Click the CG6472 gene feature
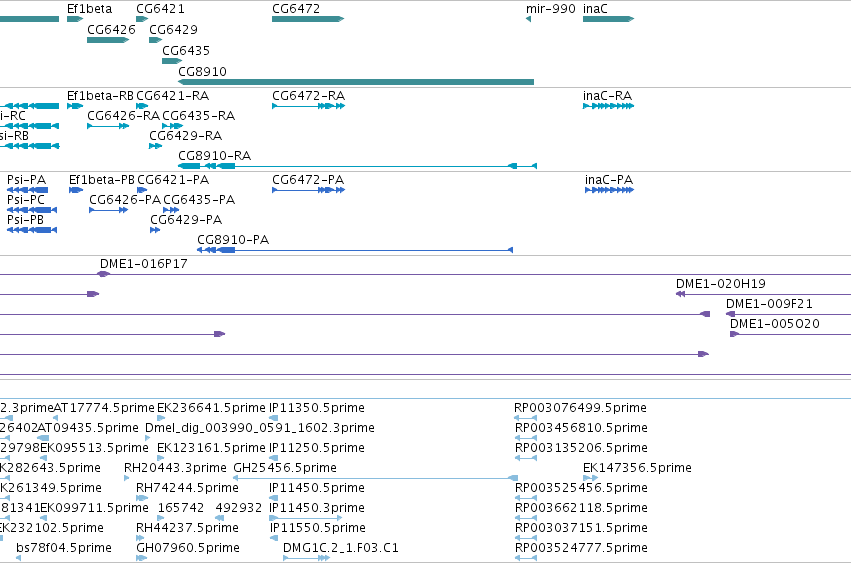Image resolution: width=851 pixels, height=563 pixels. pos(308,19)
